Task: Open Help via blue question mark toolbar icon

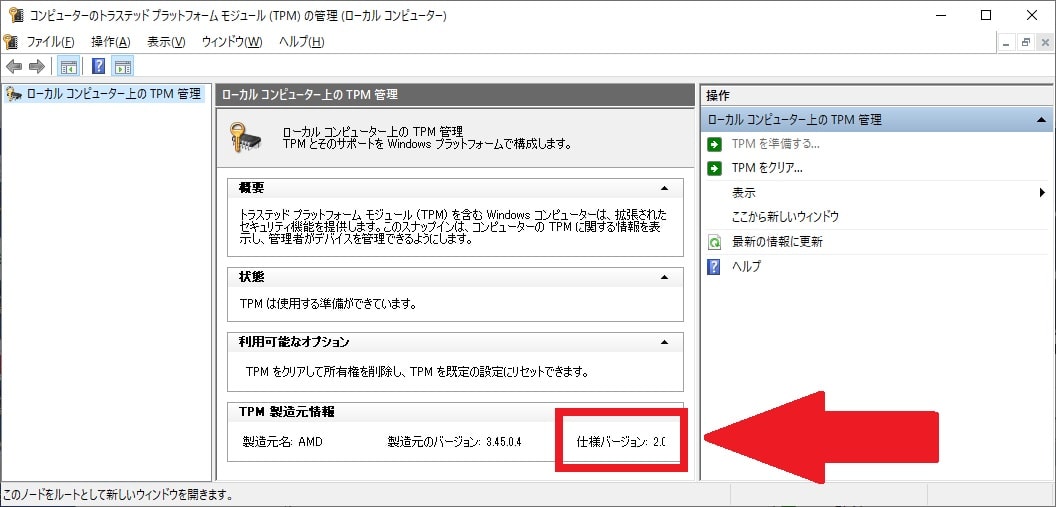Action: pos(98,66)
